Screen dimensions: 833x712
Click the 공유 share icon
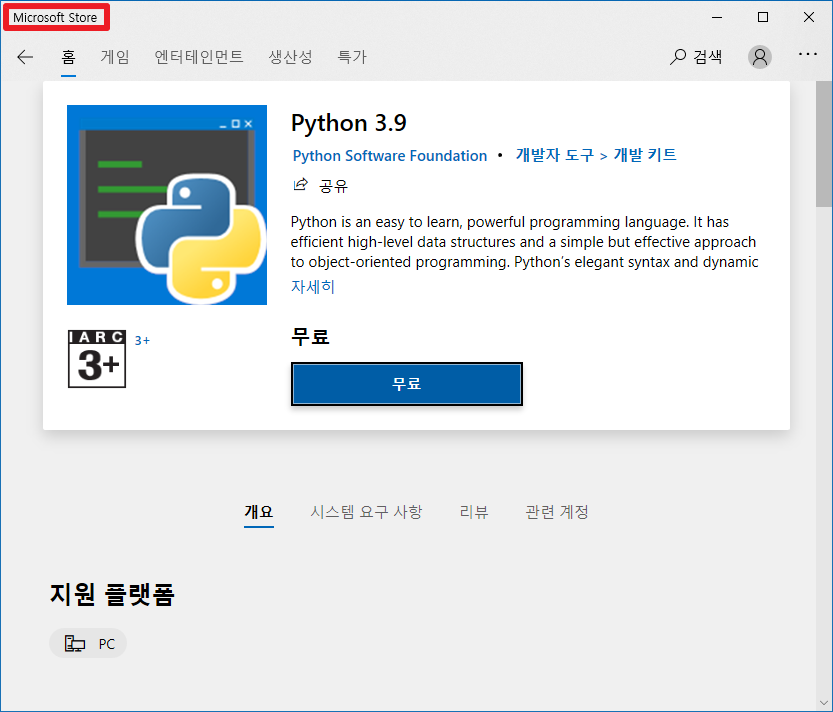point(301,185)
